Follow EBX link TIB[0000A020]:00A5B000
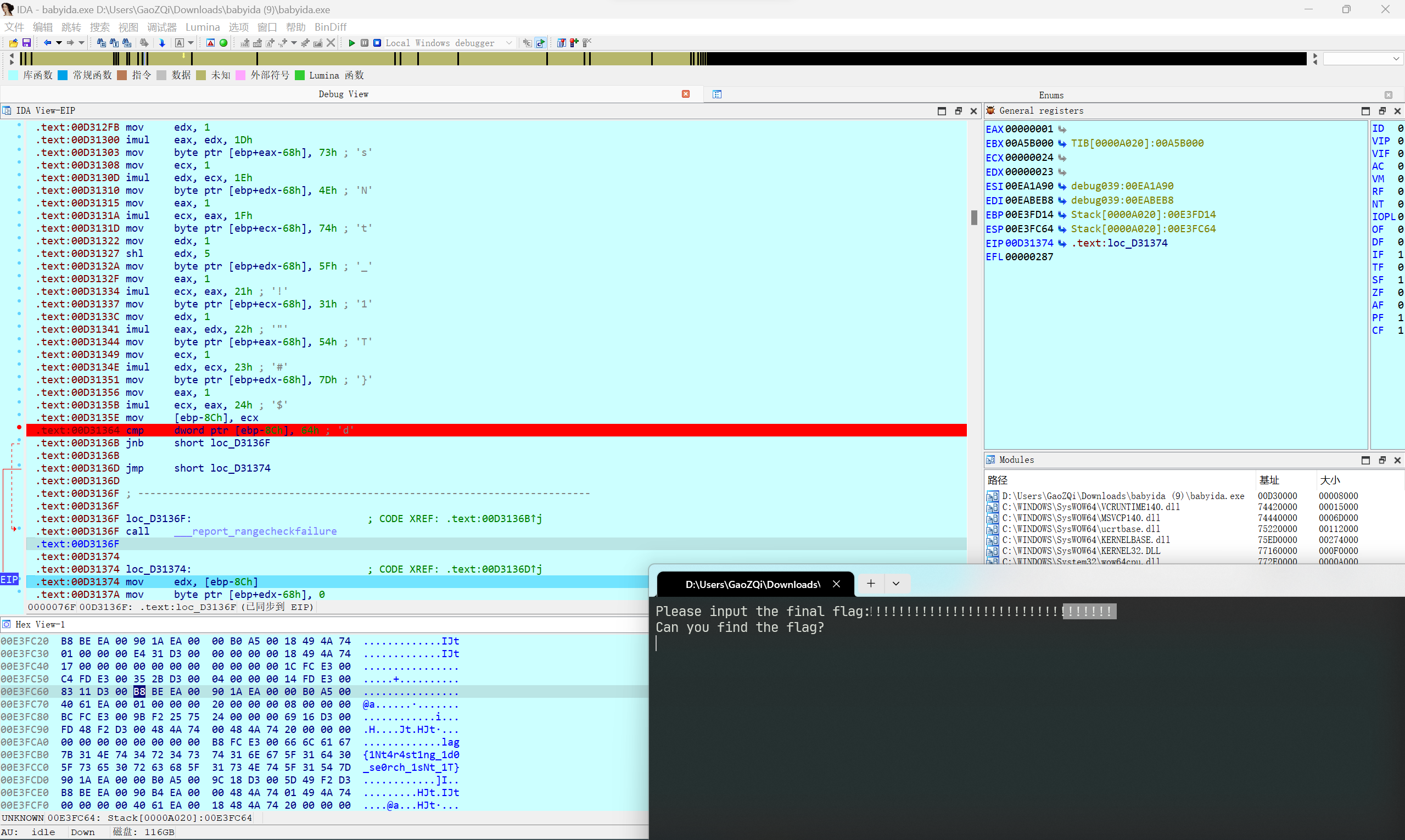Viewport: 1405px width, 840px height. tap(1137, 143)
